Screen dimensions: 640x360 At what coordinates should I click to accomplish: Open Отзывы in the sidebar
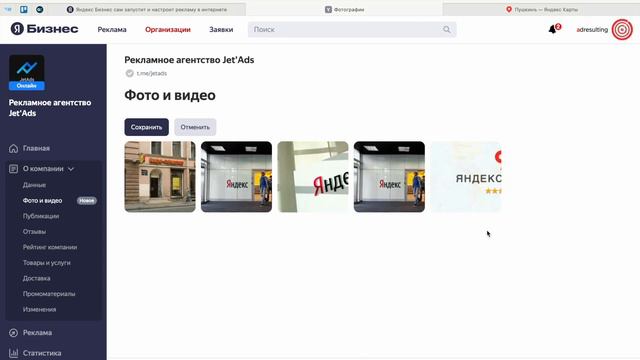click(34, 231)
